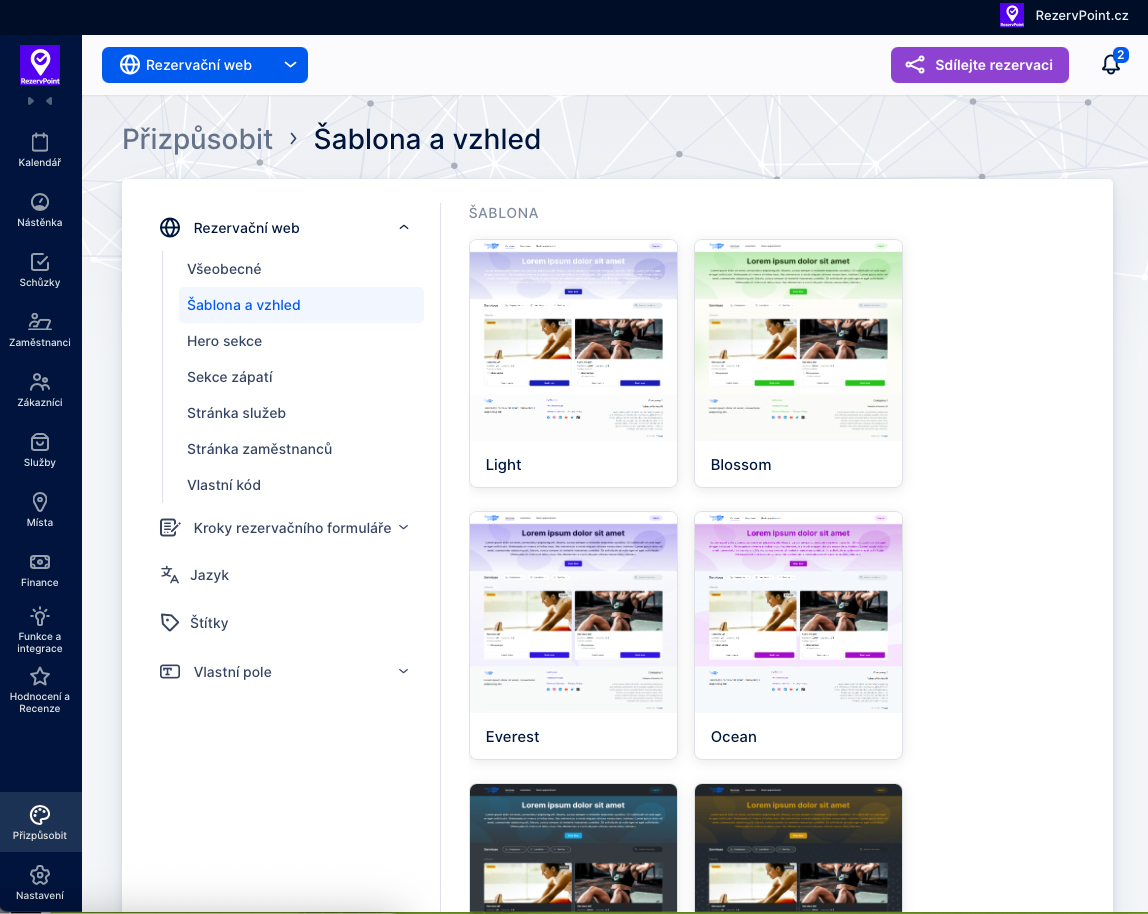
Task: Open the Zákazníci customers icon
Action: pos(40,382)
